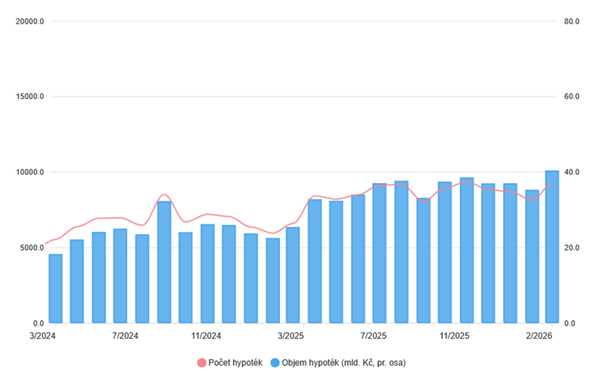Toggle the Počet hypoték legend series
Screen dimensions: 602x372
click(230, 363)
